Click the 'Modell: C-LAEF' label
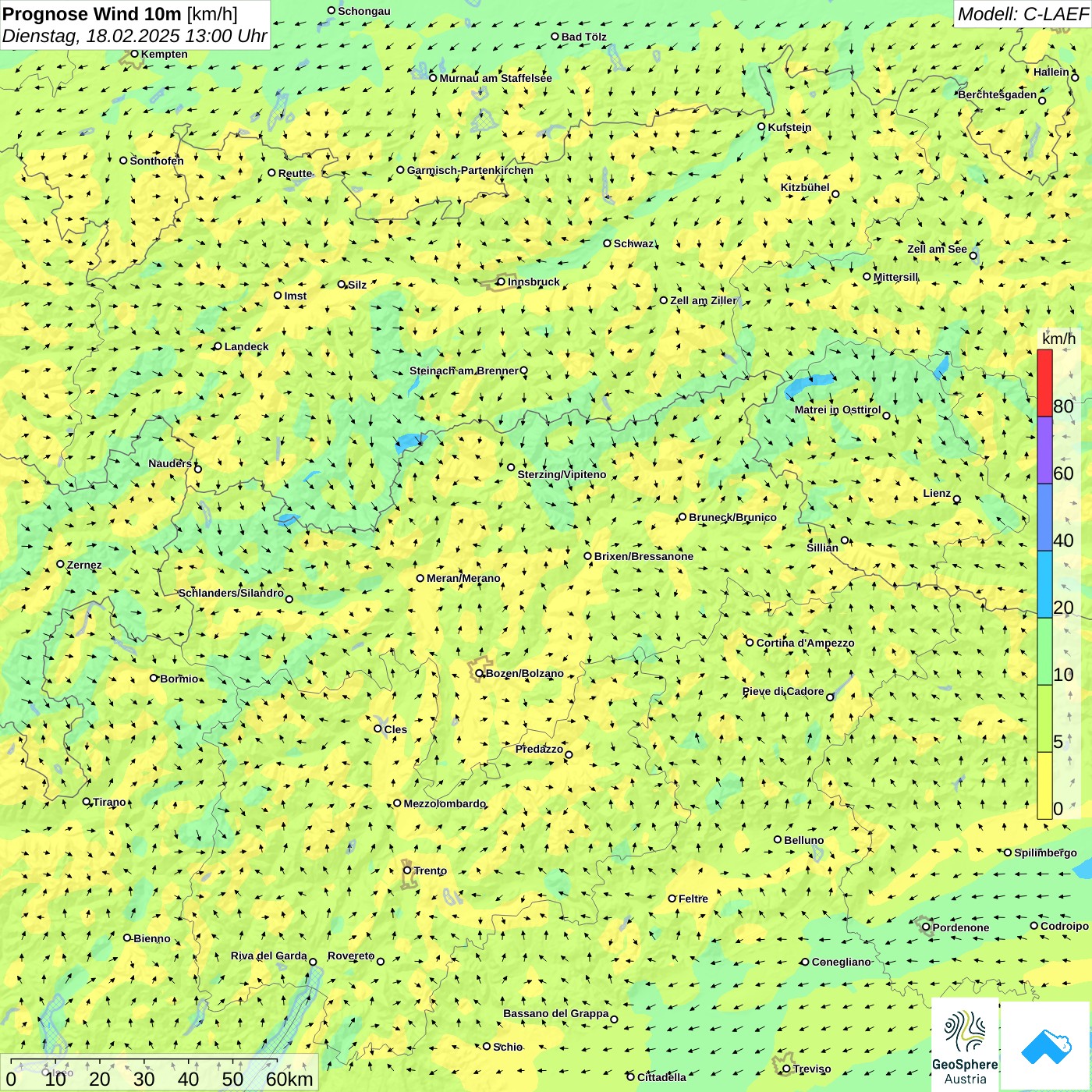The image size is (1092, 1092). [1022, 14]
